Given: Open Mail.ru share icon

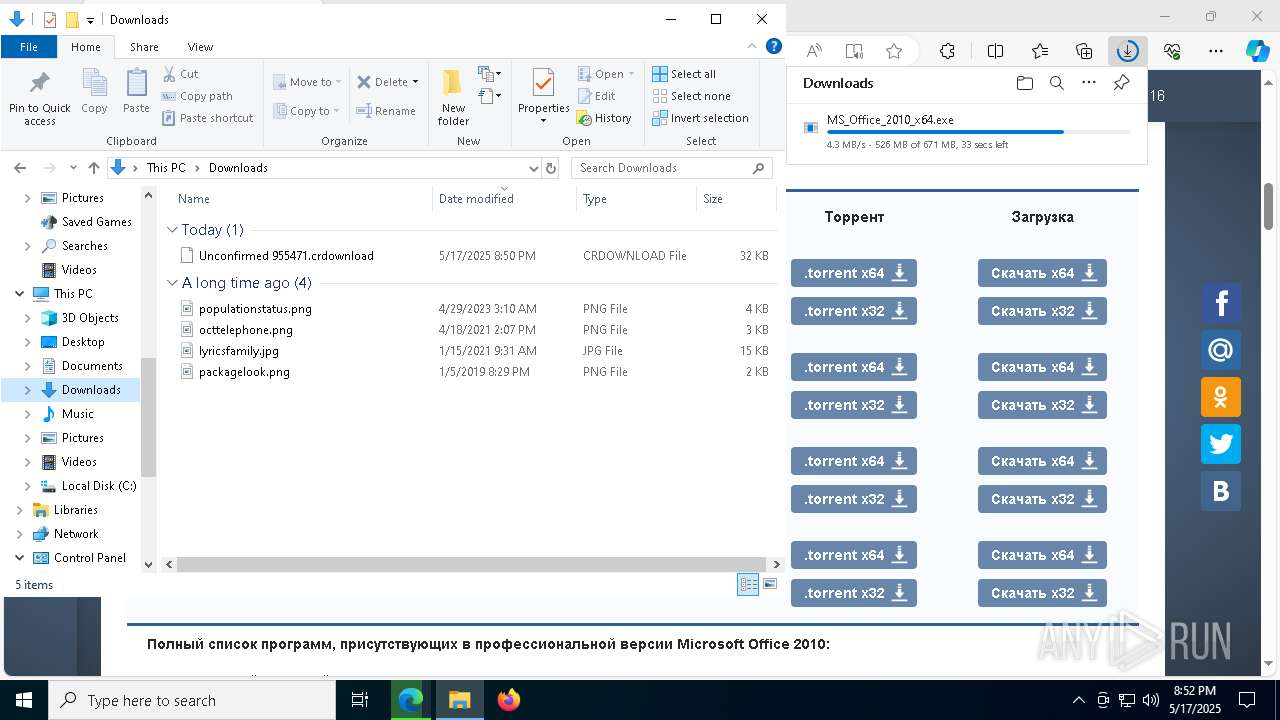Looking at the screenshot, I should [1221, 350].
